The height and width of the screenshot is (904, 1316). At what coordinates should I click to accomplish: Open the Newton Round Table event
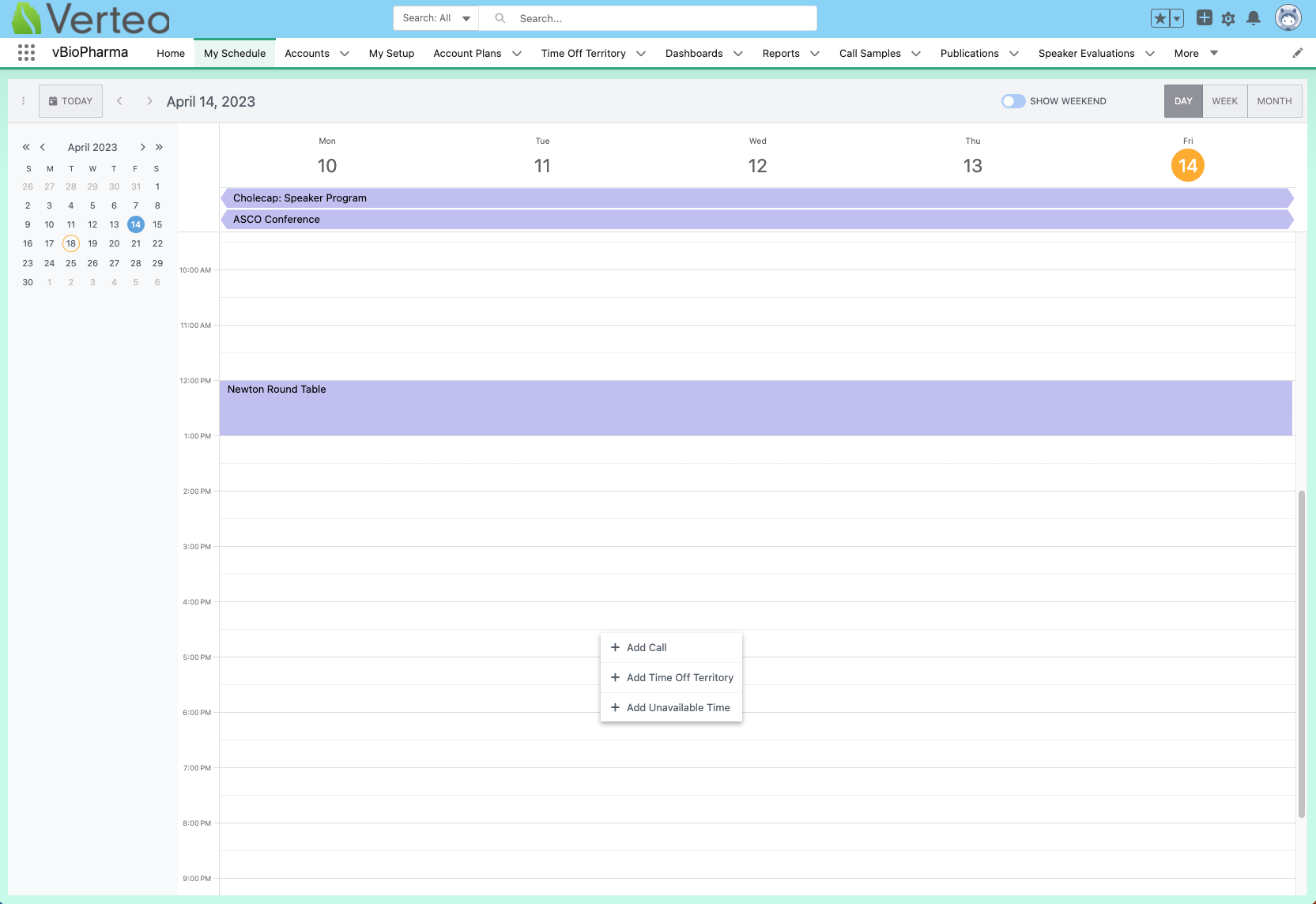tap(755, 408)
